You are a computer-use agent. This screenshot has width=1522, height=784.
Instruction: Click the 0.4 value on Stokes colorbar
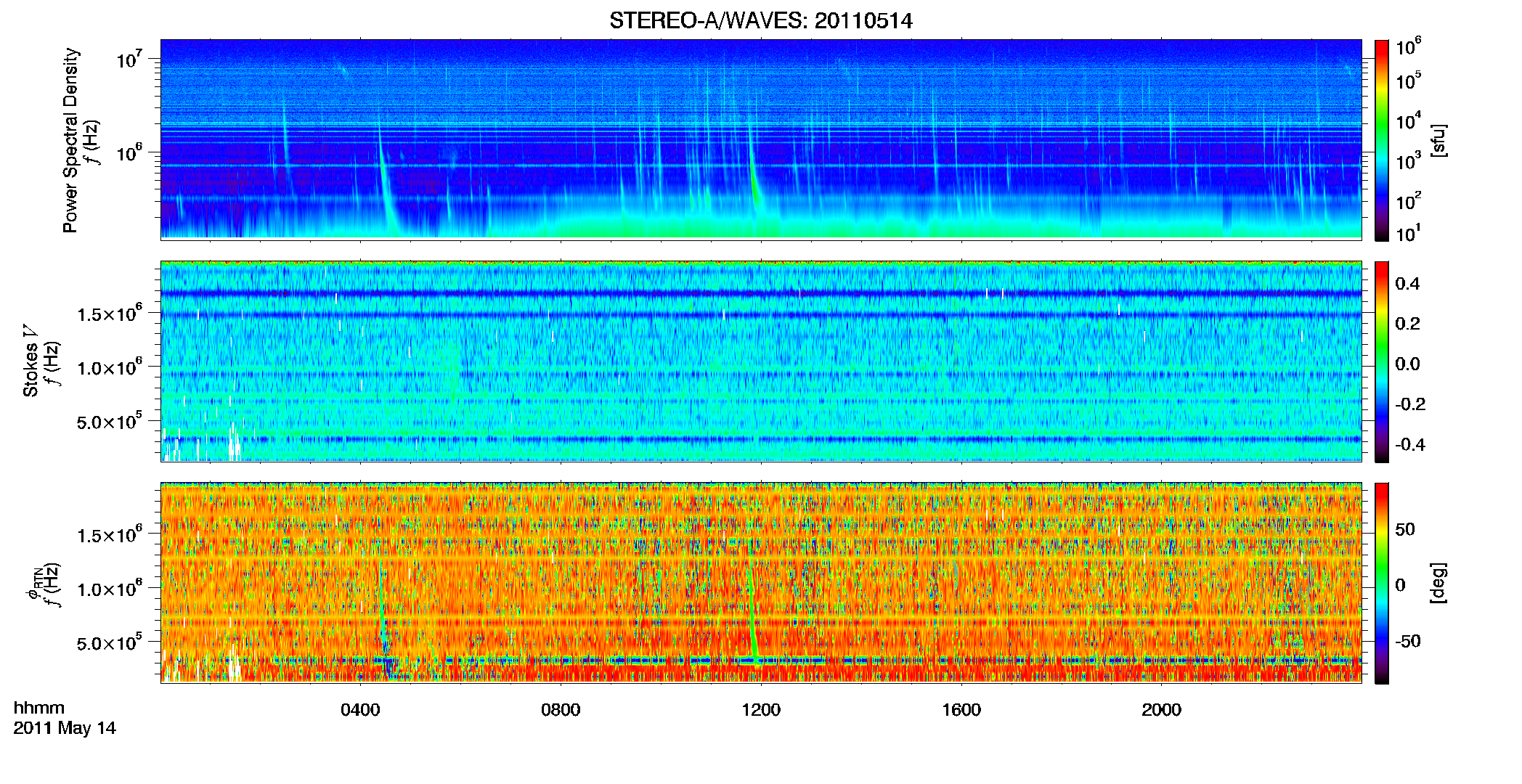[1407, 284]
